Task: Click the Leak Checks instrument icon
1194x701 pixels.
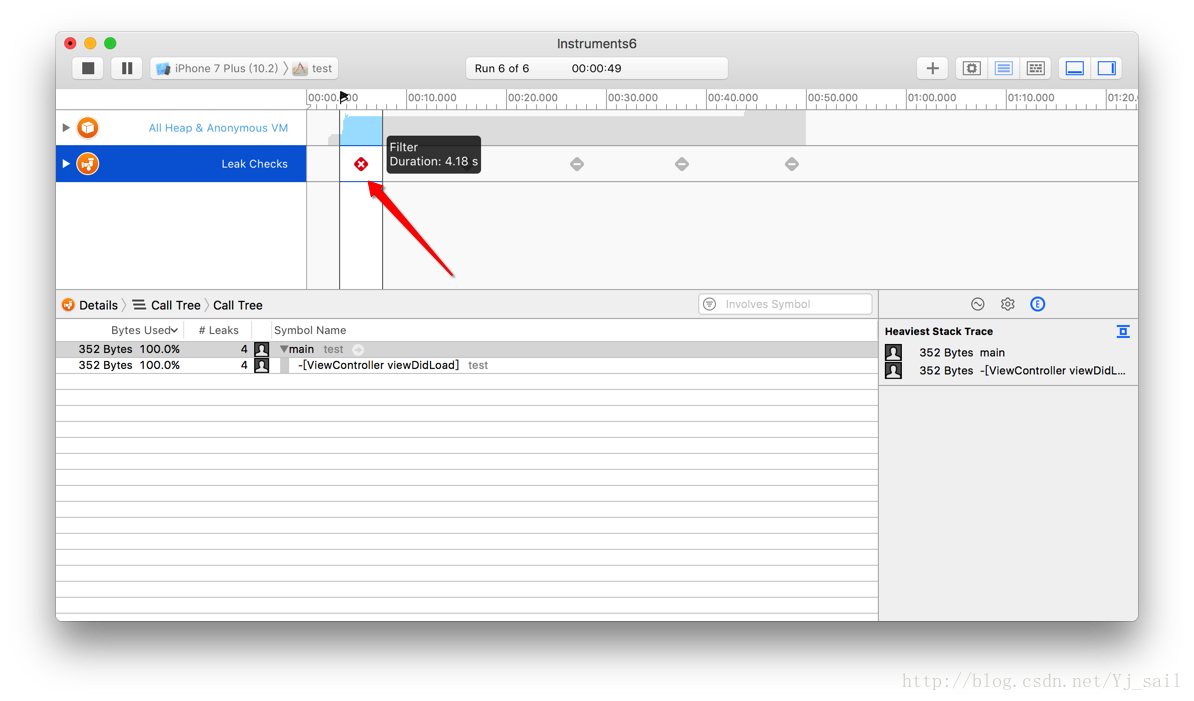Action: [x=88, y=164]
